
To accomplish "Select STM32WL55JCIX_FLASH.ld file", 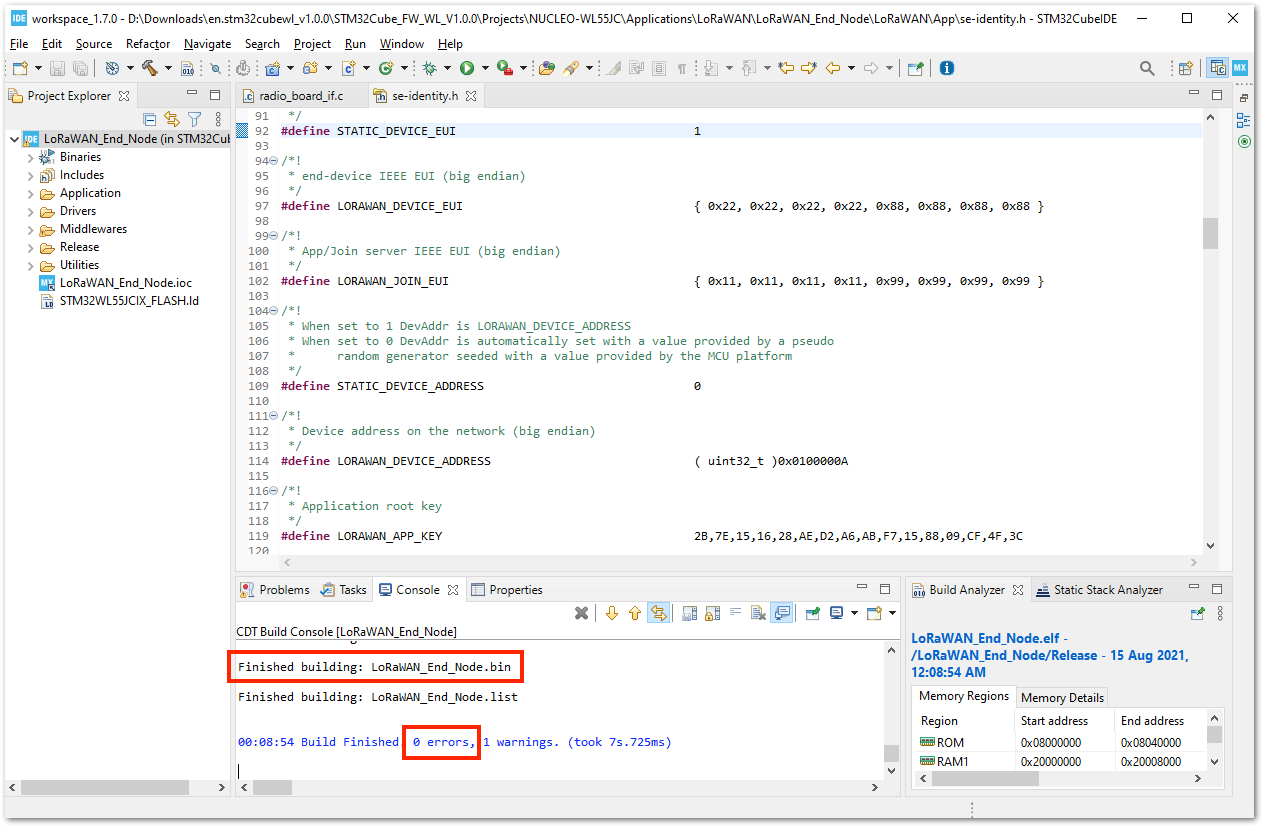I will [x=119, y=301].
